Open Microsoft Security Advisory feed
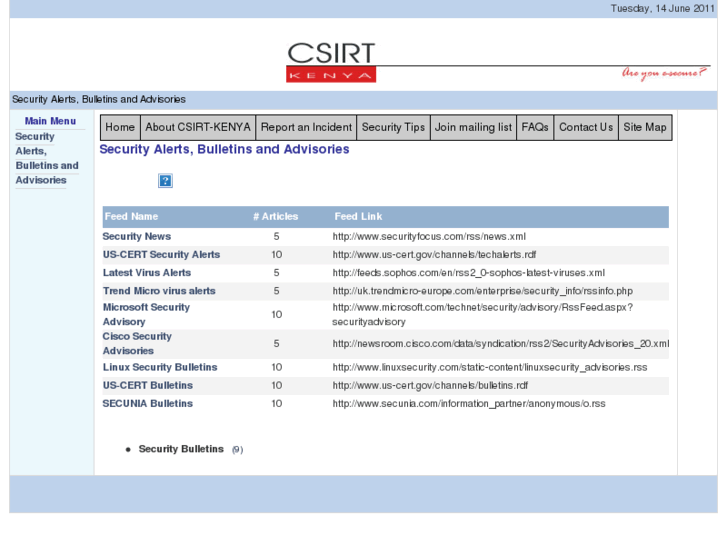 (146, 314)
